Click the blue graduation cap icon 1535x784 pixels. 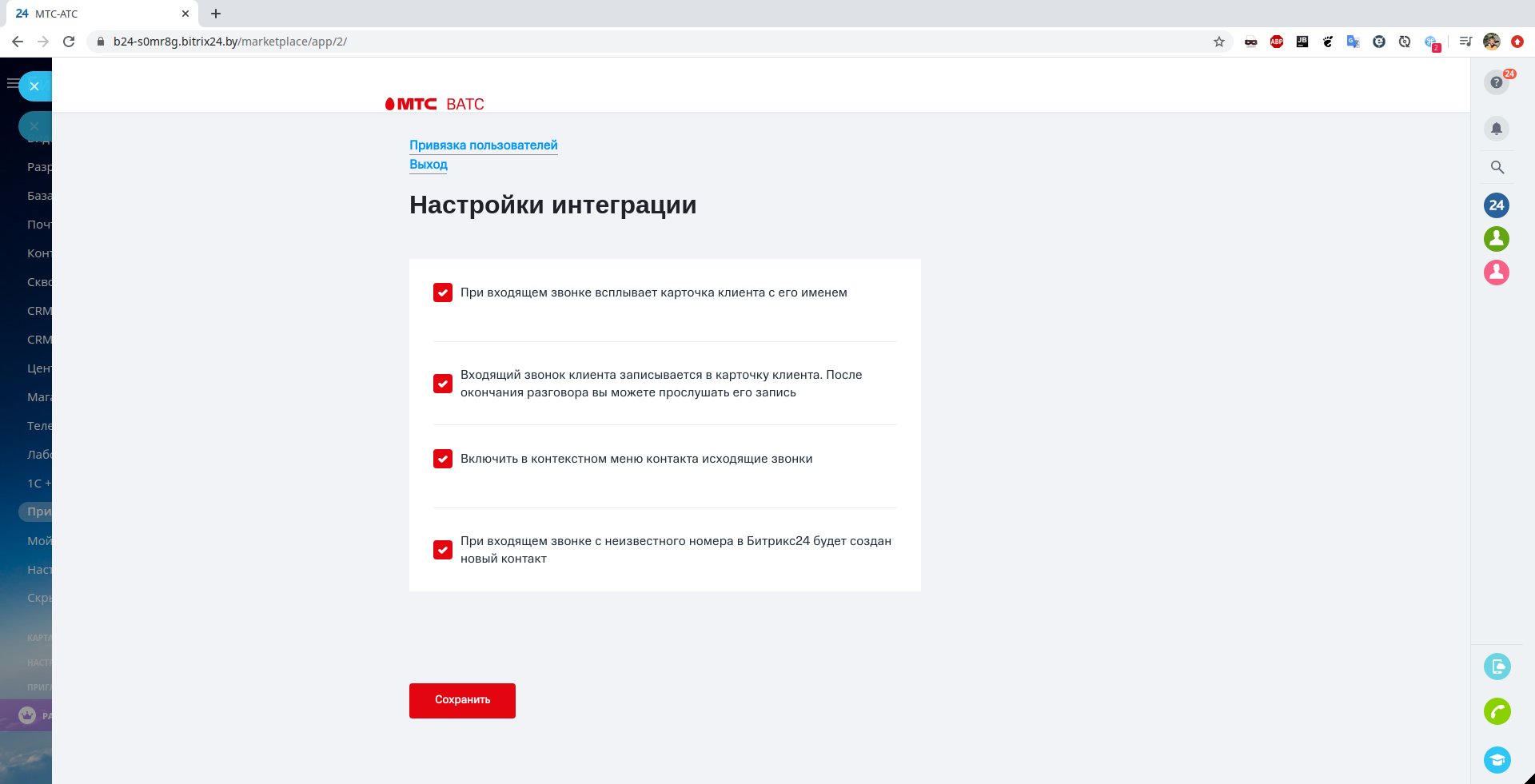[1497, 759]
